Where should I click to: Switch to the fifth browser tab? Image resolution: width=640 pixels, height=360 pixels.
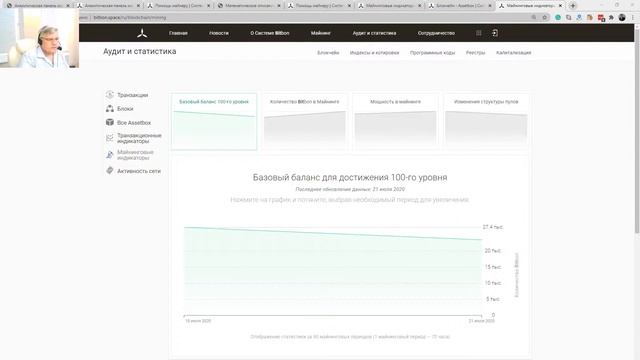click(319, 6)
